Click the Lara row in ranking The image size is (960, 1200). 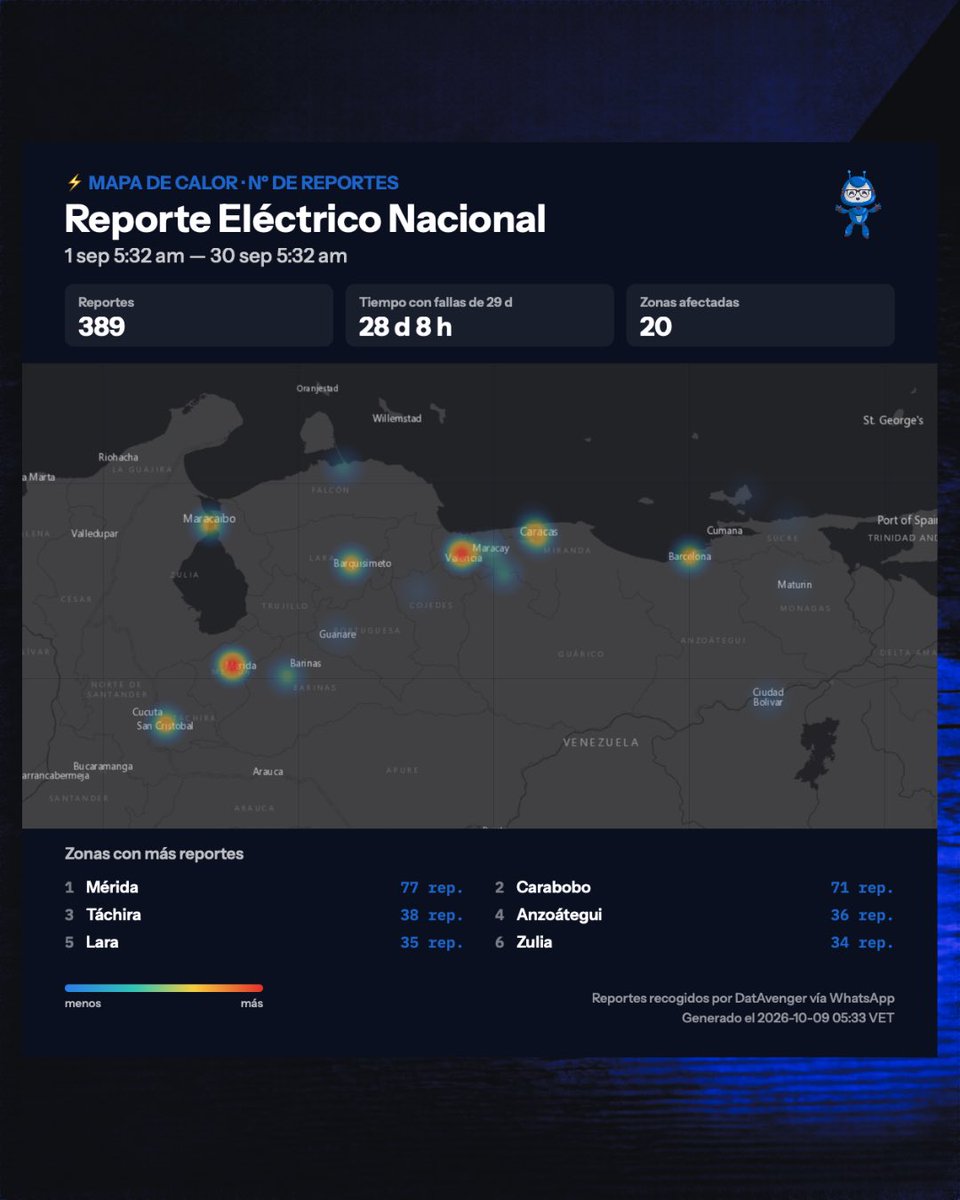264,942
